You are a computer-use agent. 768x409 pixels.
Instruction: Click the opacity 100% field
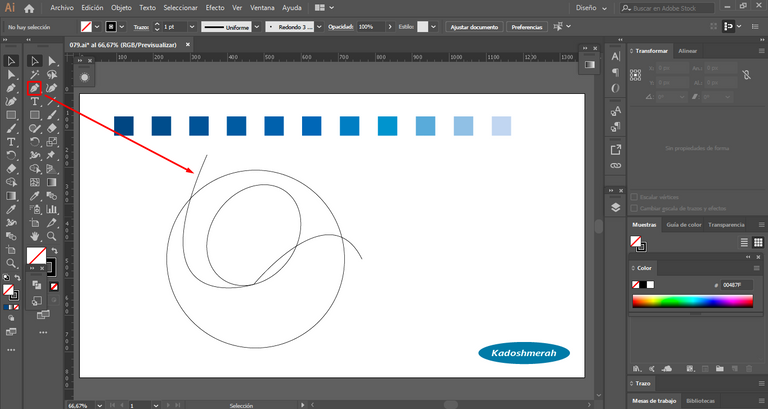point(371,27)
